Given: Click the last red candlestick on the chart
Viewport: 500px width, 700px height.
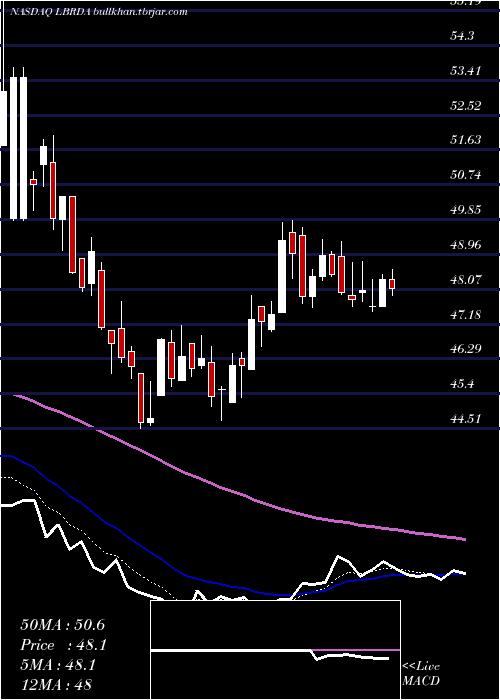Looking at the screenshot, I should click(392, 284).
